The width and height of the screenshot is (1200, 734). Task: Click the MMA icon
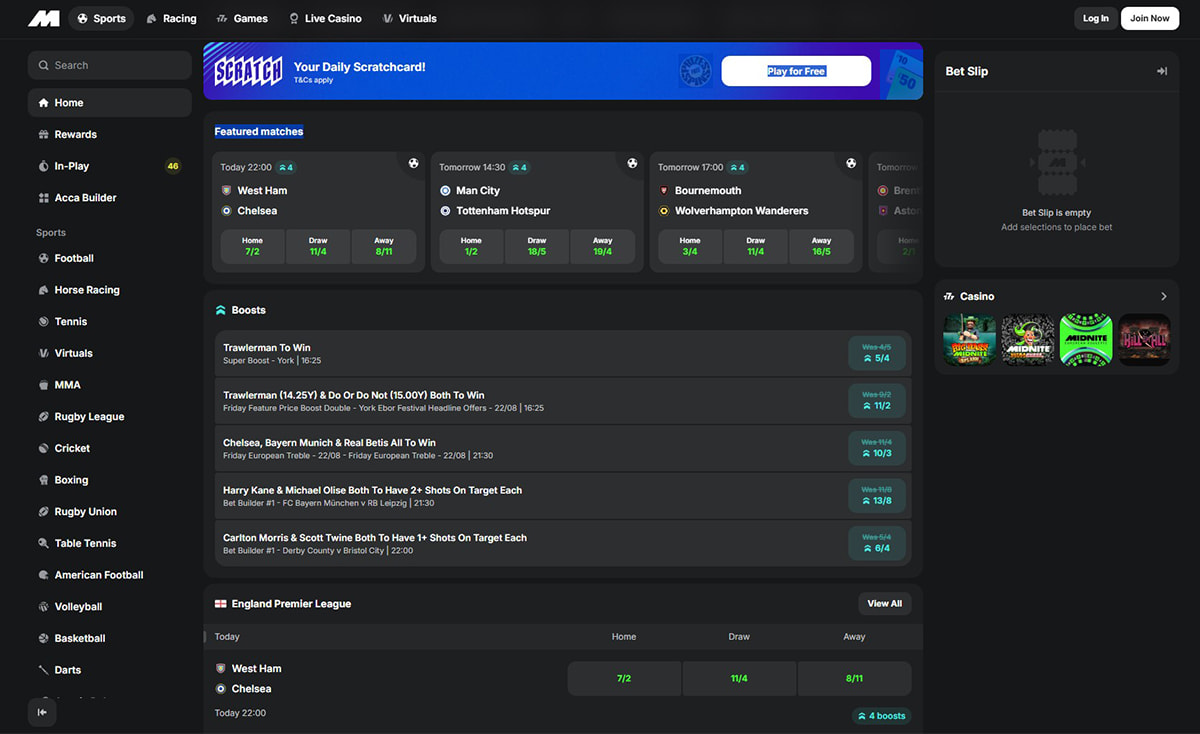pyautogui.click(x=43, y=385)
